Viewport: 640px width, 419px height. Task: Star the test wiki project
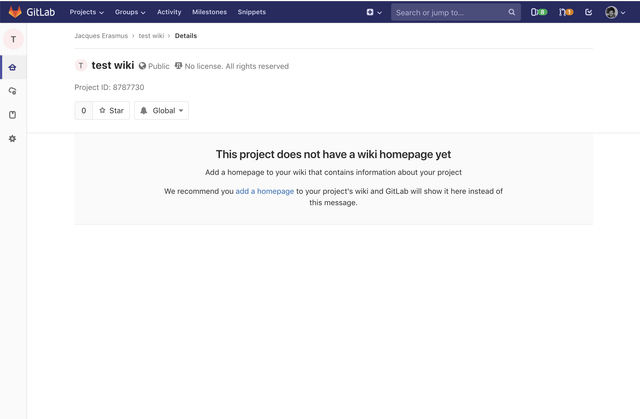pos(111,111)
